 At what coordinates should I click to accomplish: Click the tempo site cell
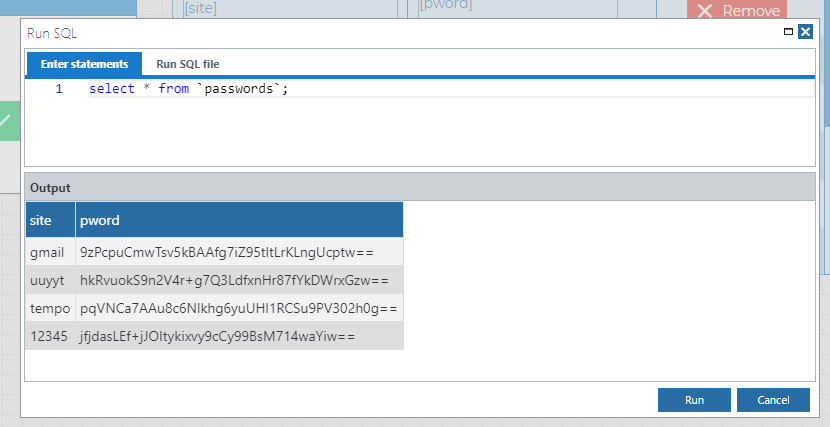point(50,308)
